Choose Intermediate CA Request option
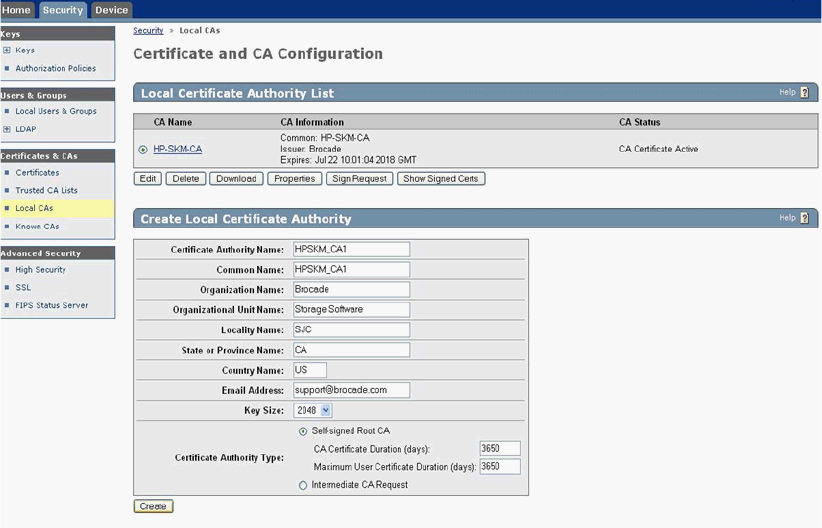The image size is (822, 528). click(x=303, y=485)
